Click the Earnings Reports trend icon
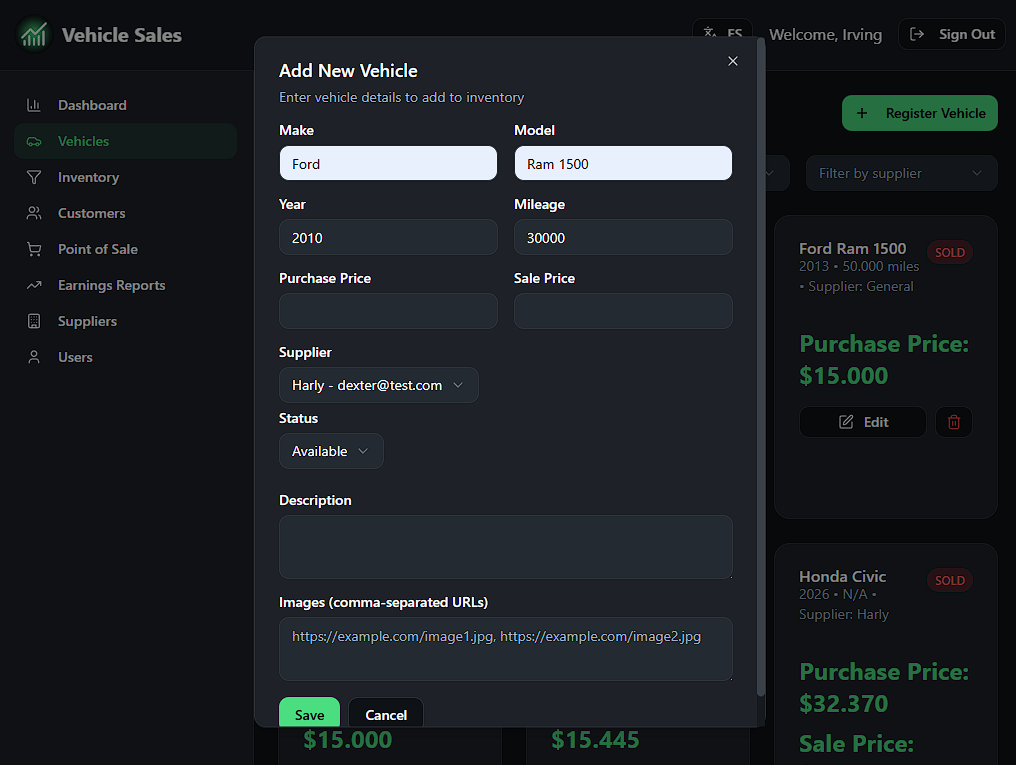 pyautogui.click(x=34, y=285)
